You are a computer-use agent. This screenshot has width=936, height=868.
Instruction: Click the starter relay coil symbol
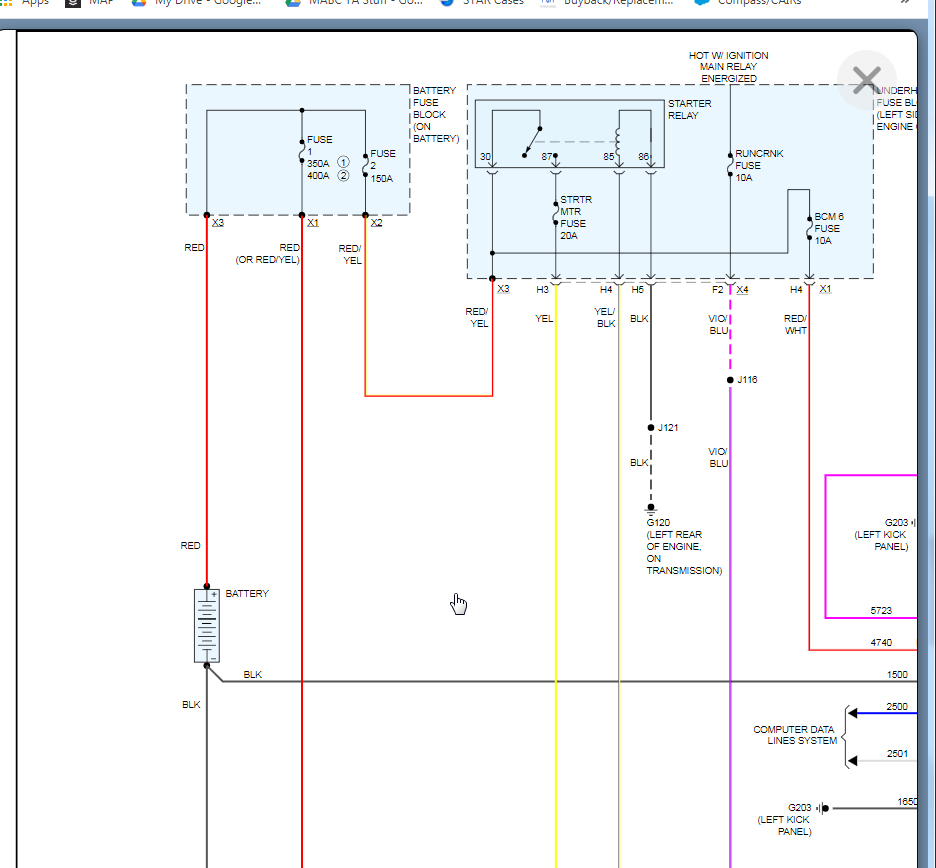click(x=618, y=141)
